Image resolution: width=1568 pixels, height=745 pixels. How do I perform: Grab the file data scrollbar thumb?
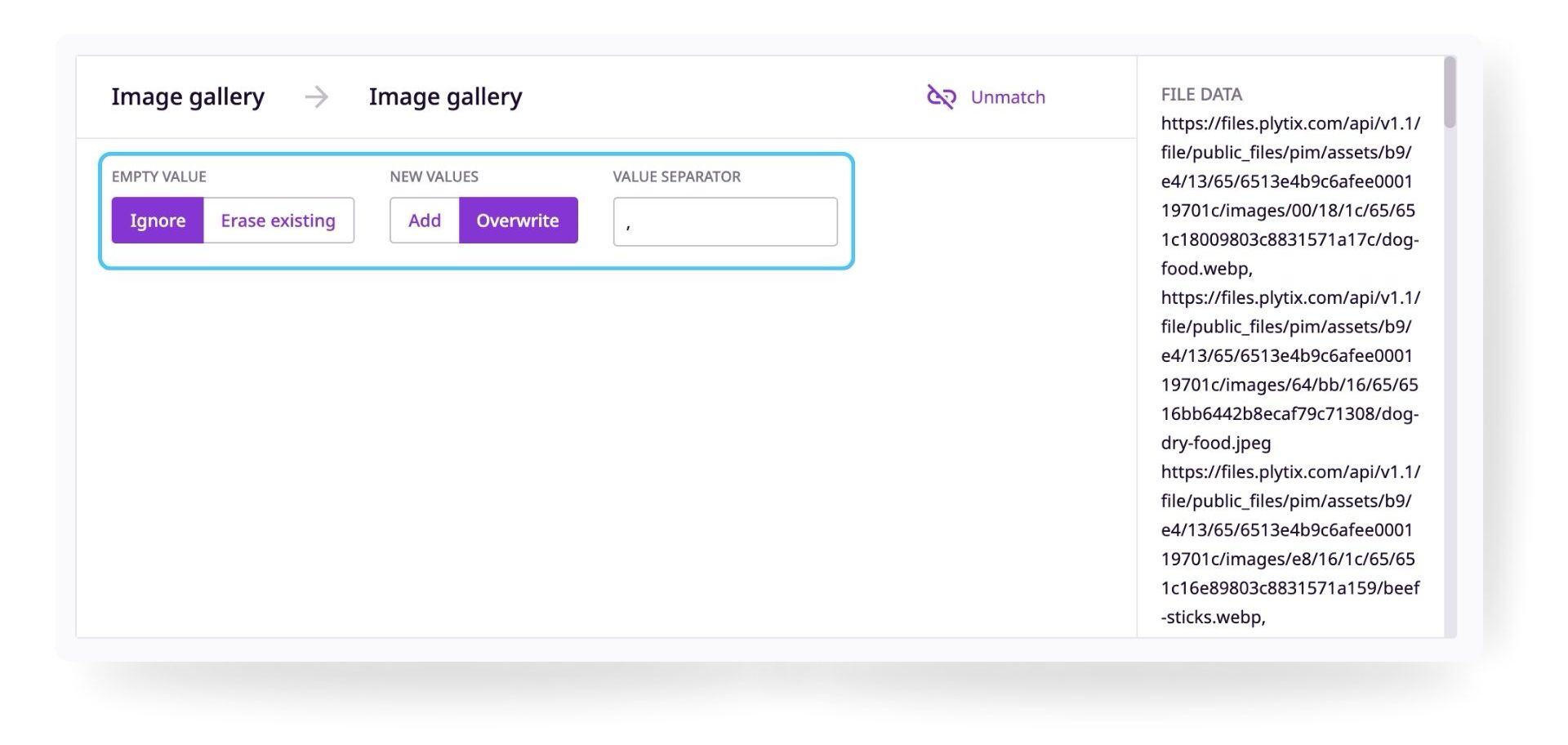[1450, 91]
